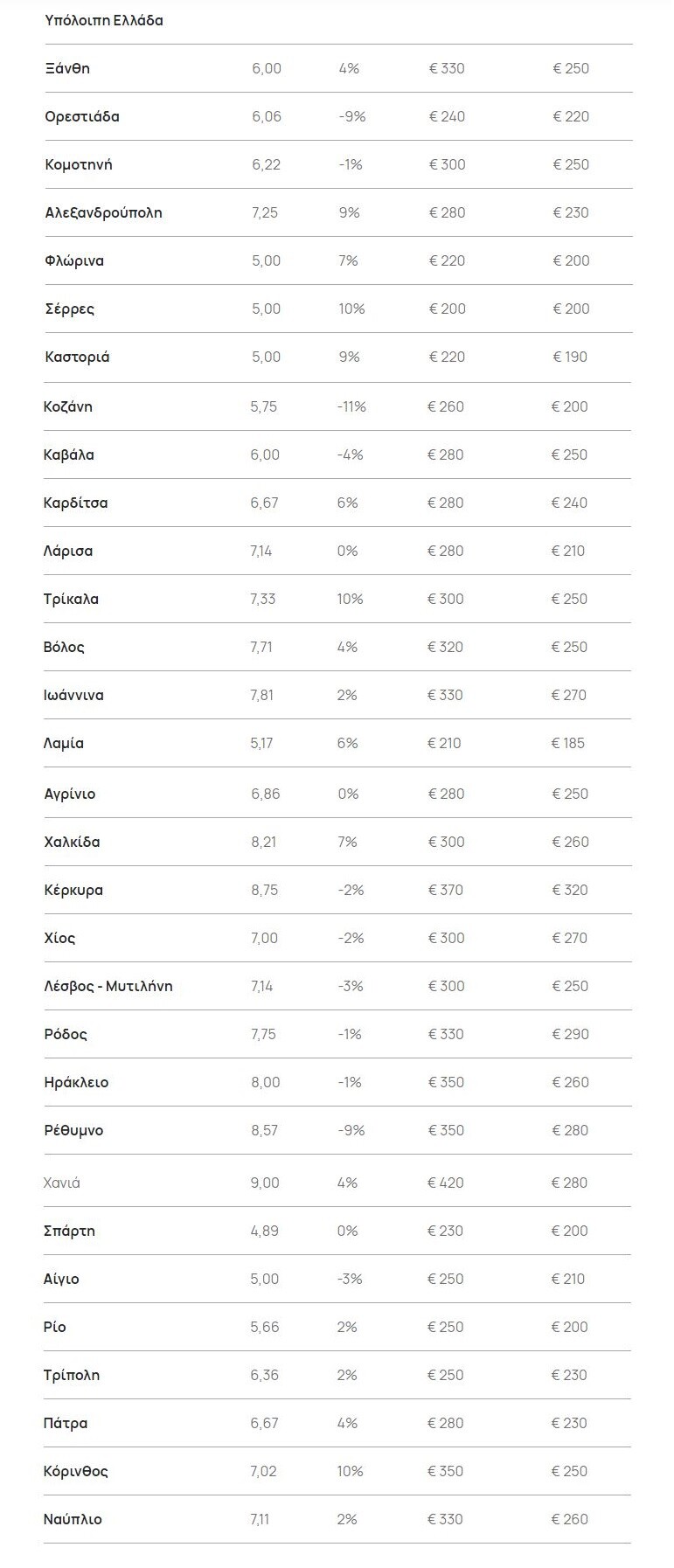Click the Ξάνθη city name
The height and width of the screenshot is (1568, 674).
(x=67, y=68)
